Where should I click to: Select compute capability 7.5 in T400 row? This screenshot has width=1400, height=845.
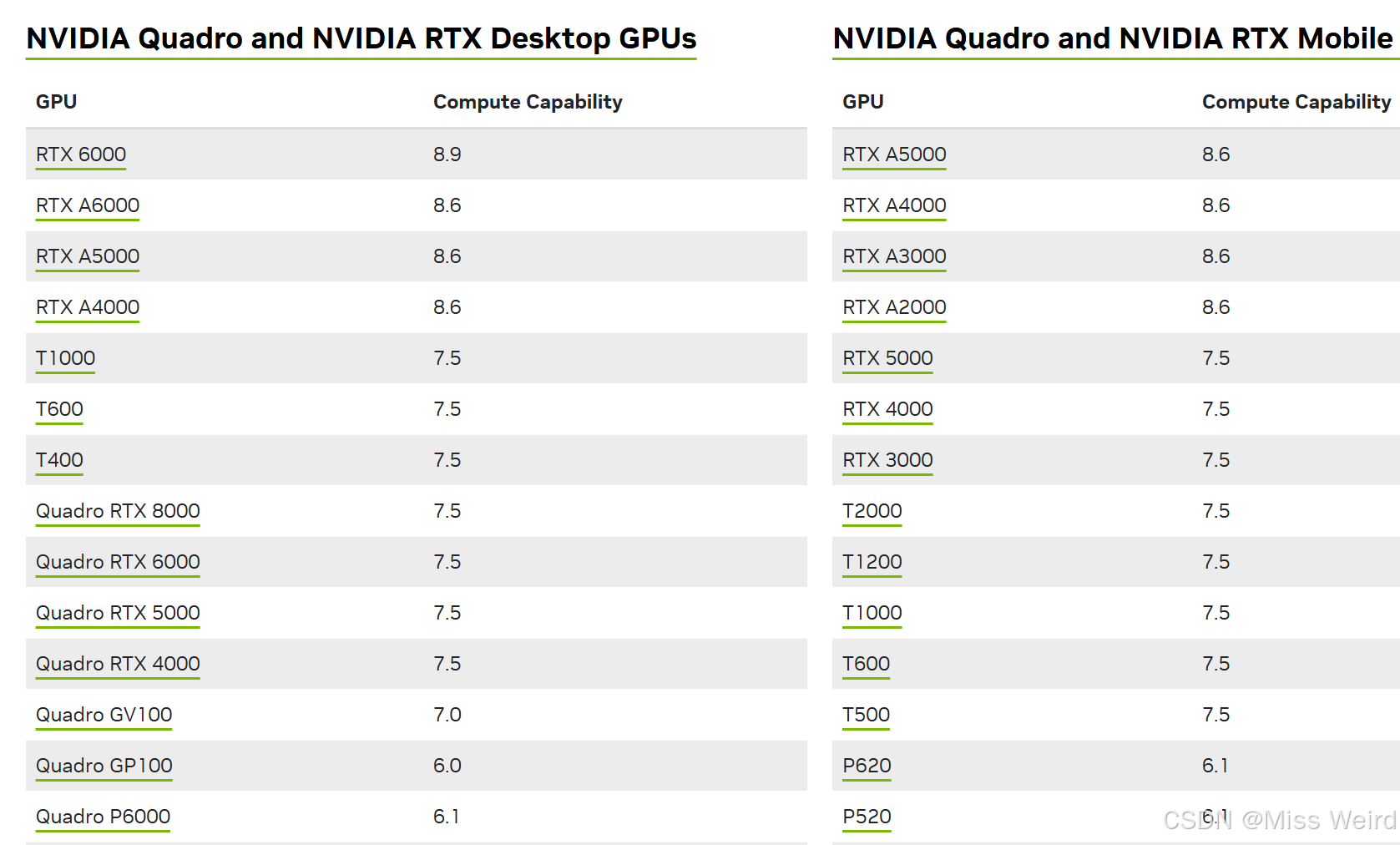click(447, 460)
